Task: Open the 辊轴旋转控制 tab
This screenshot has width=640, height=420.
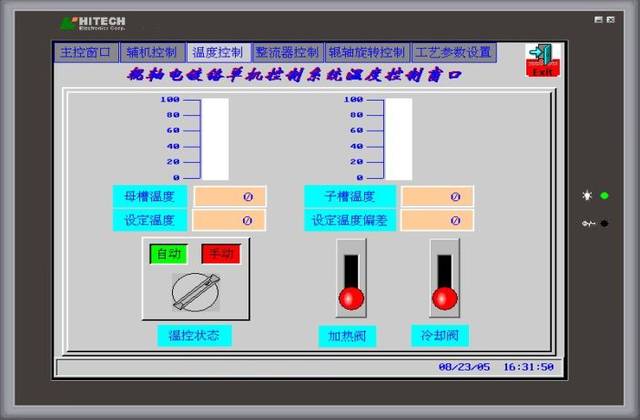Action: pyautogui.click(x=366, y=52)
